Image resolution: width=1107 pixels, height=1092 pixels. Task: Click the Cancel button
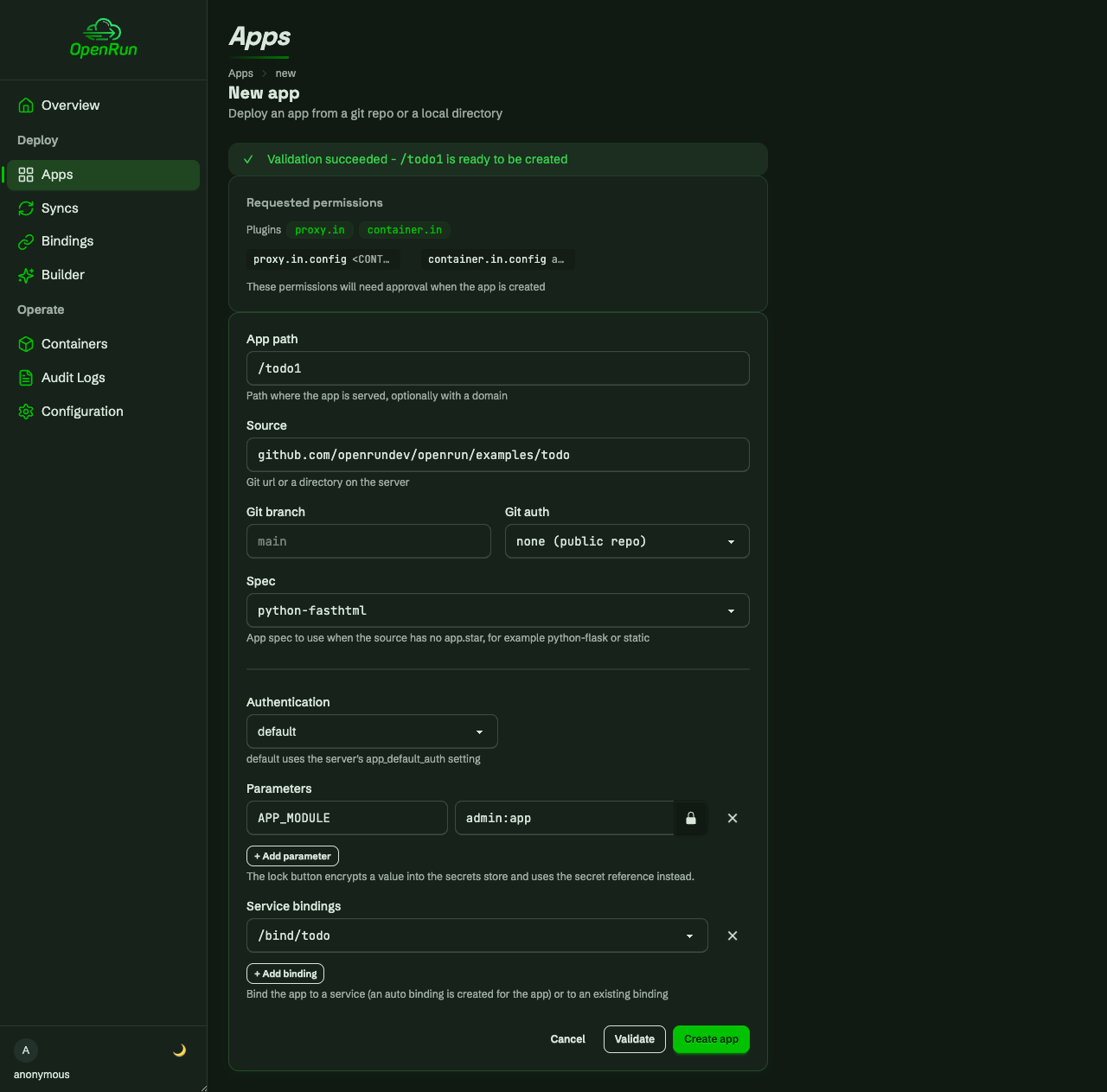568,1039
